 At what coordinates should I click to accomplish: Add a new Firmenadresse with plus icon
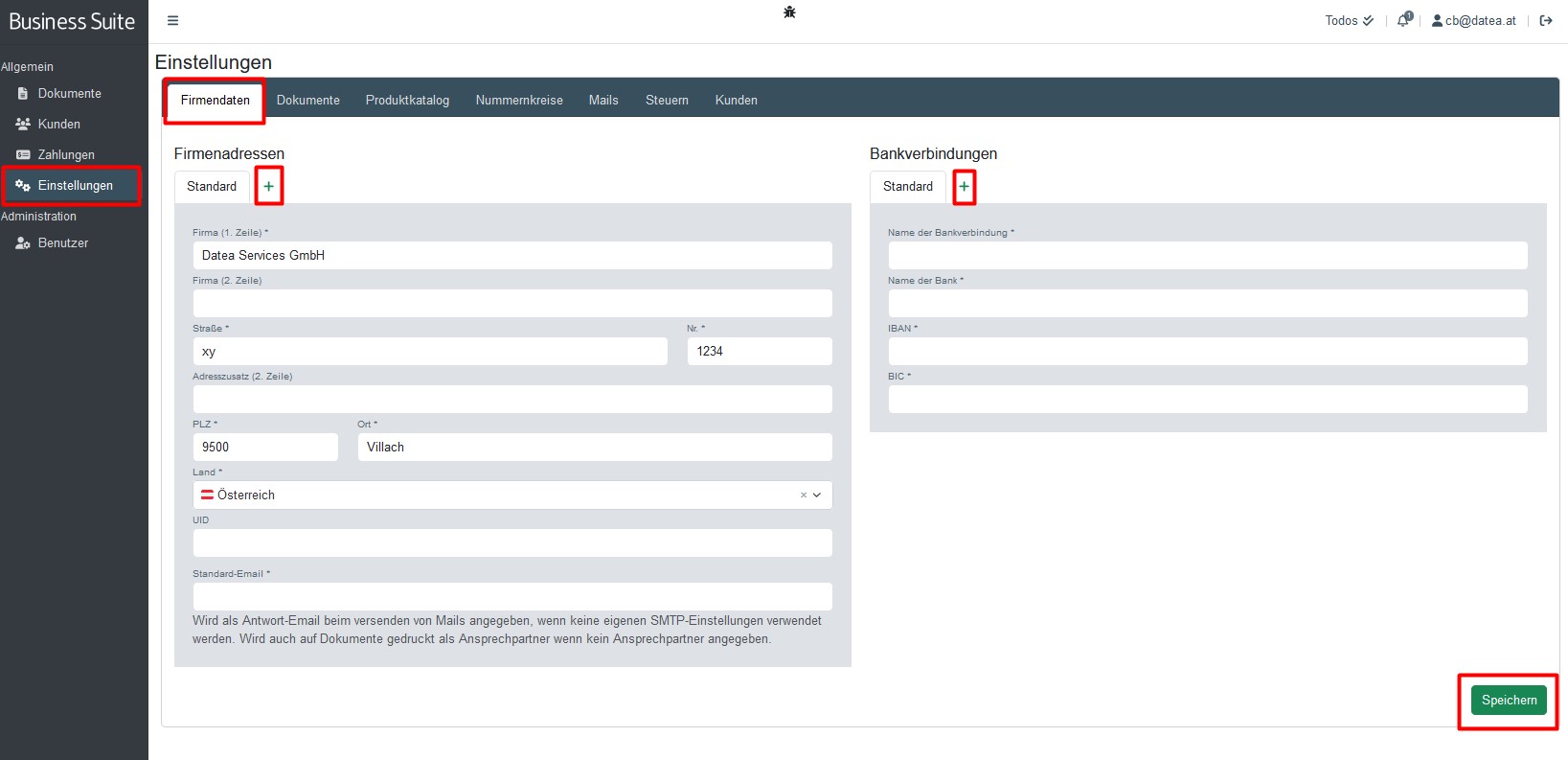268,186
